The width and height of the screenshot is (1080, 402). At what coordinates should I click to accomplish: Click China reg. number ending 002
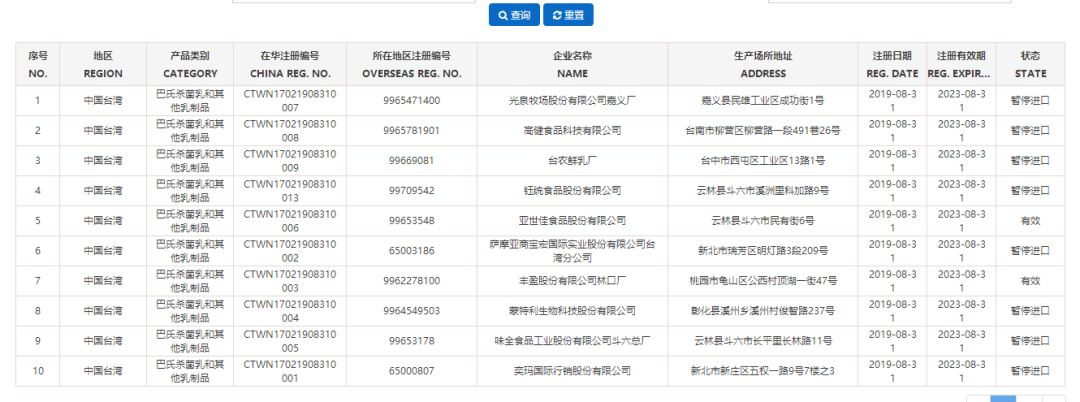(290, 251)
